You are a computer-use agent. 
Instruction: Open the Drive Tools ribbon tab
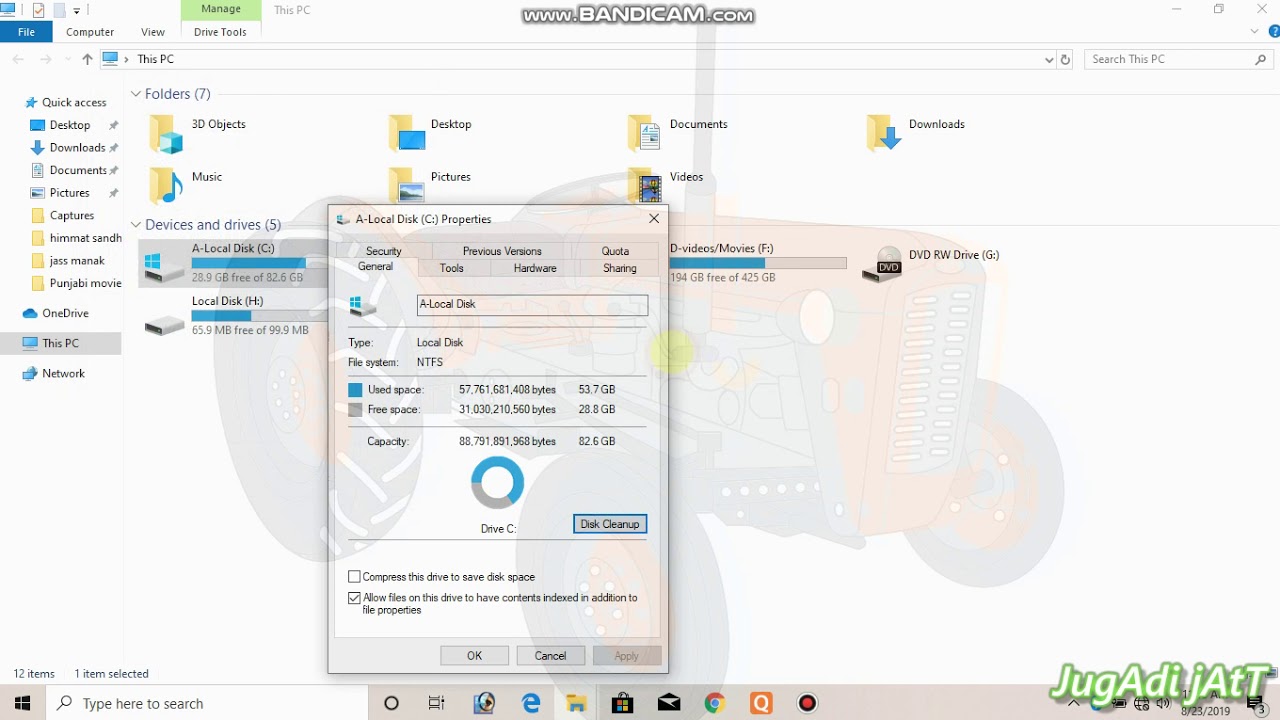pyautogui.click(x=220, y=32)
